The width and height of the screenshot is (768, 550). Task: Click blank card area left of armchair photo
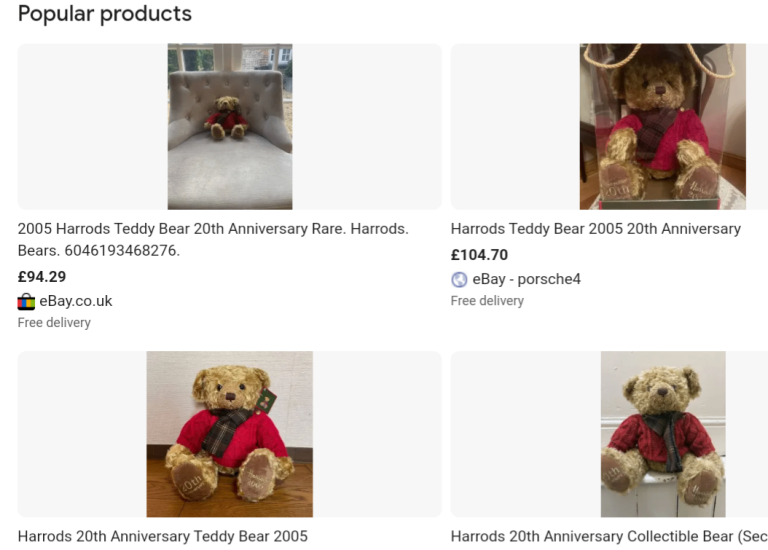tap(93, 126)
